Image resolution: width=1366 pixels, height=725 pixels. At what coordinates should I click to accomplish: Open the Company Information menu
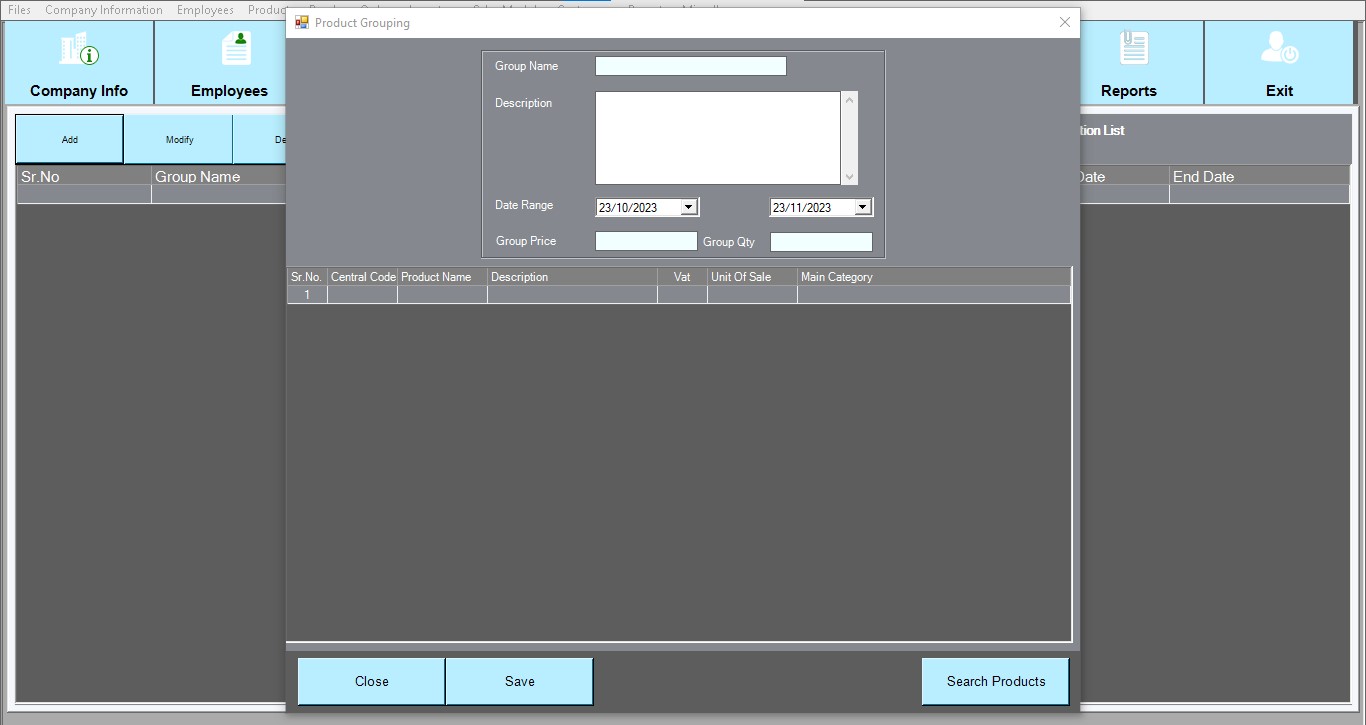click(103, 10)
